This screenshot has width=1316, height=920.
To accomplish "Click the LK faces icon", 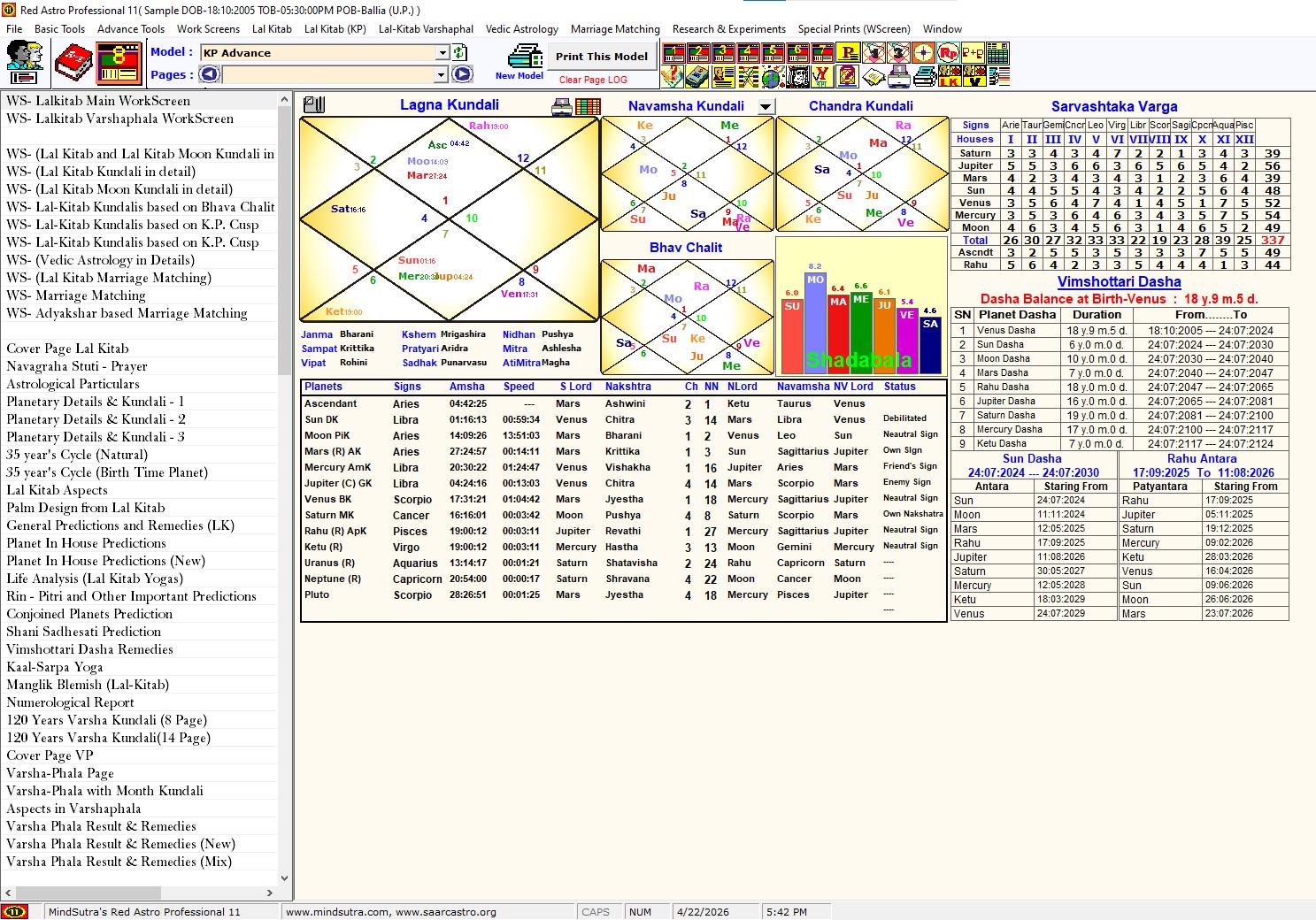I will 950,77.
